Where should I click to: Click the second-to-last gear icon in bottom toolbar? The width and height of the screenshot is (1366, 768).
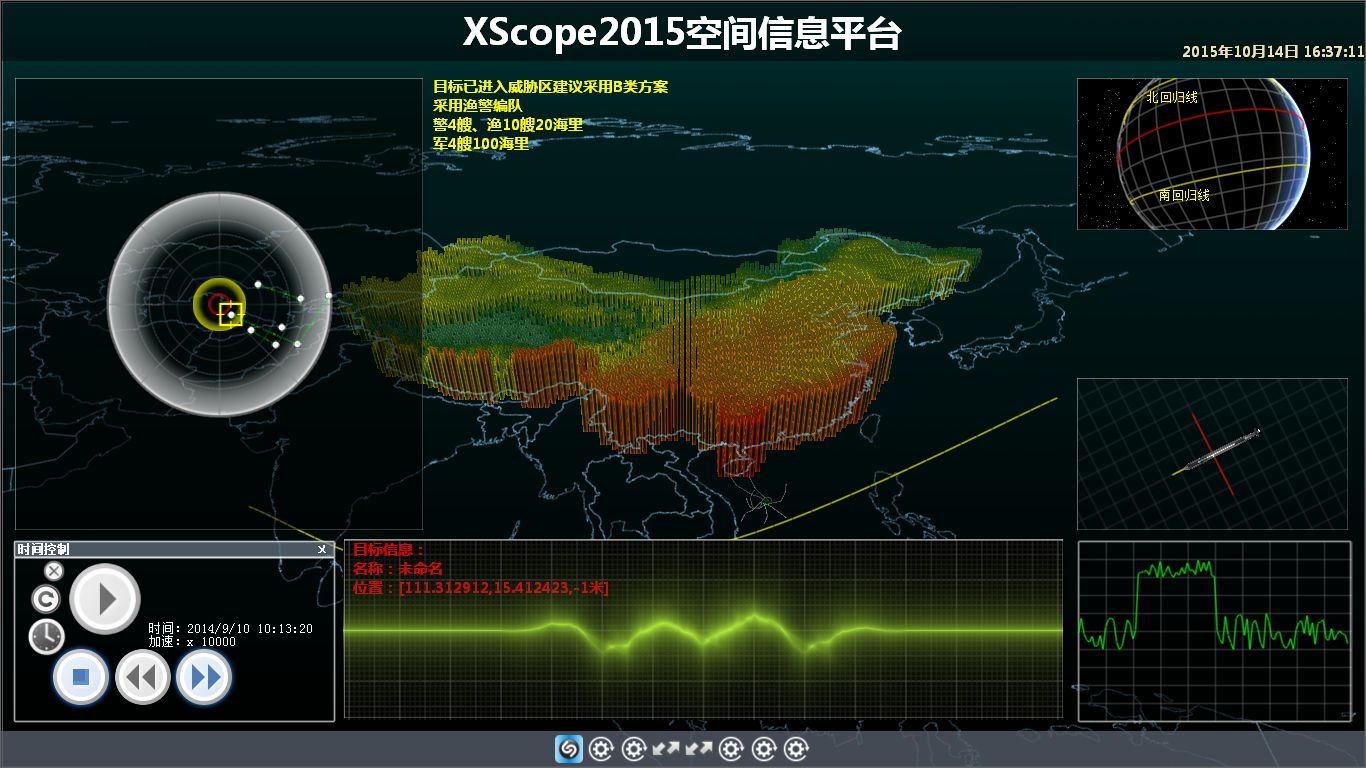[x=764, y=749]
